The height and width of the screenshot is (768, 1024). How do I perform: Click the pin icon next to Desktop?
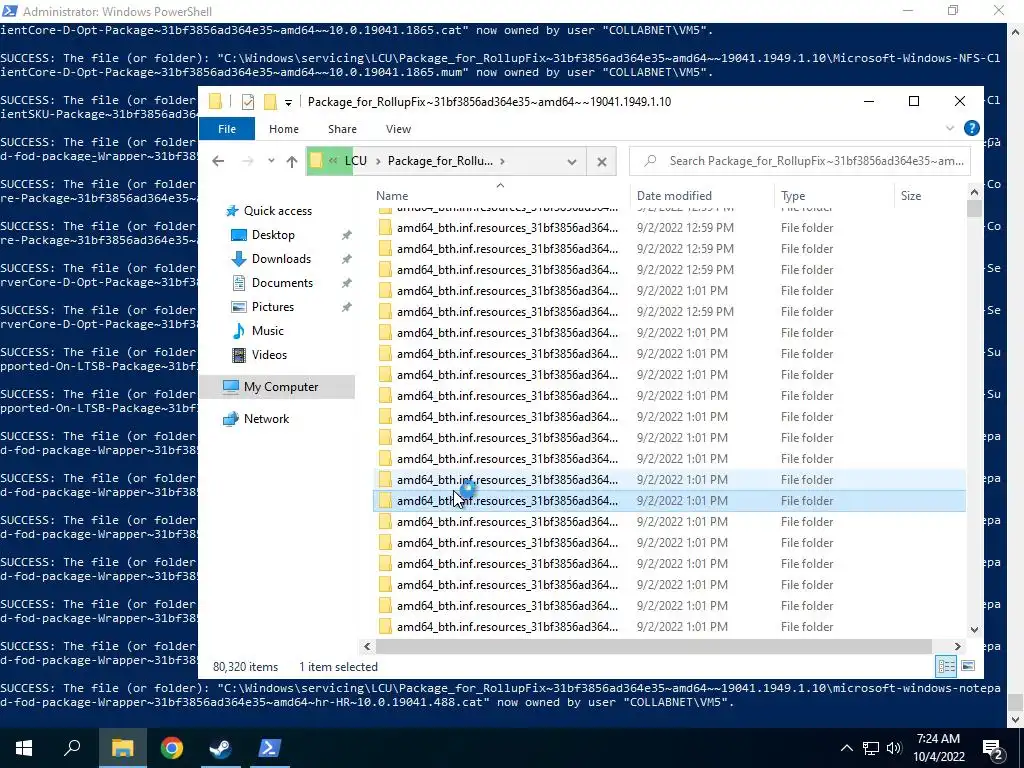click(347, 235)
